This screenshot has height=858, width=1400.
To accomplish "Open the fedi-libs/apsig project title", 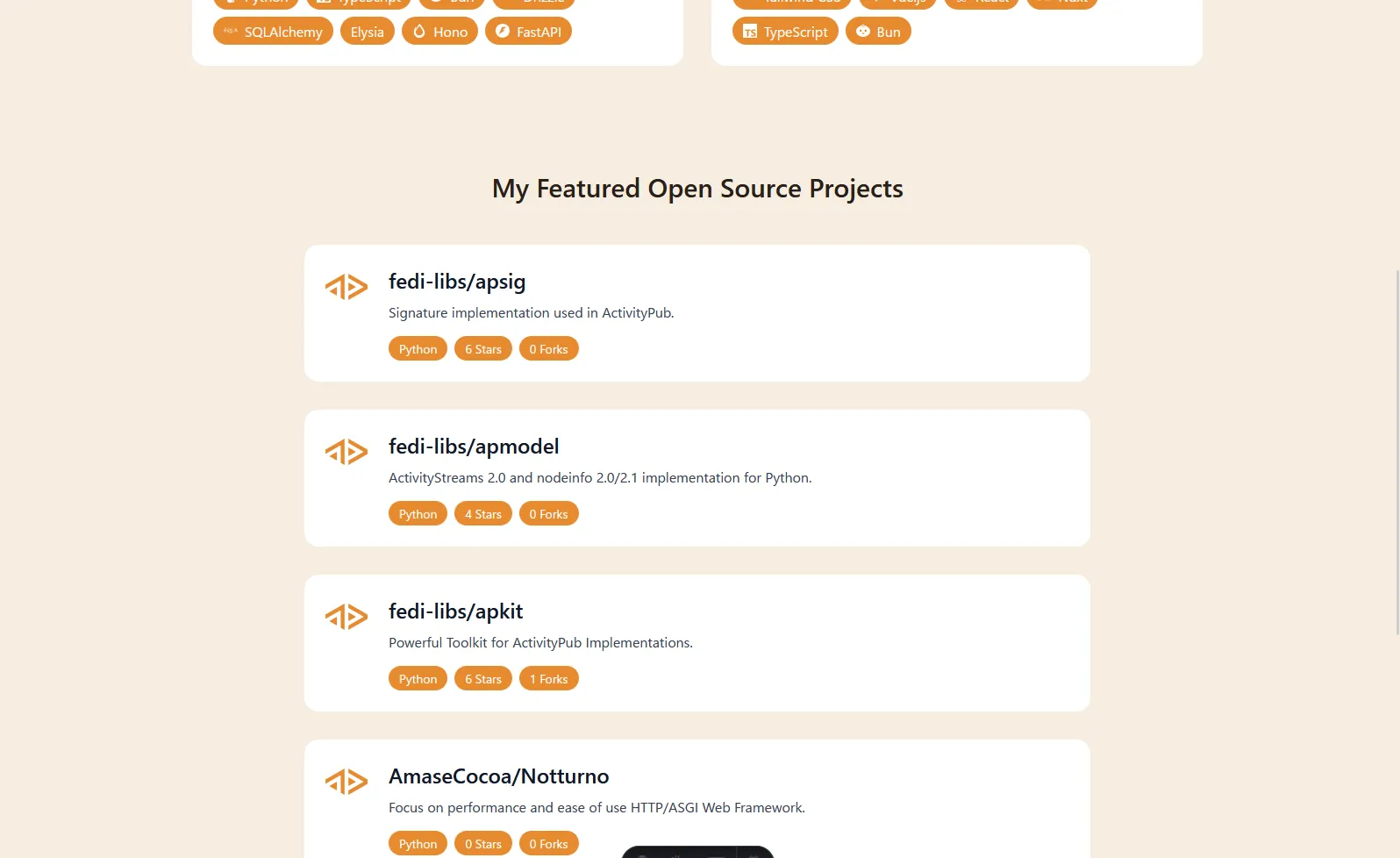I will pyautogui.click(x=457, y=282).
